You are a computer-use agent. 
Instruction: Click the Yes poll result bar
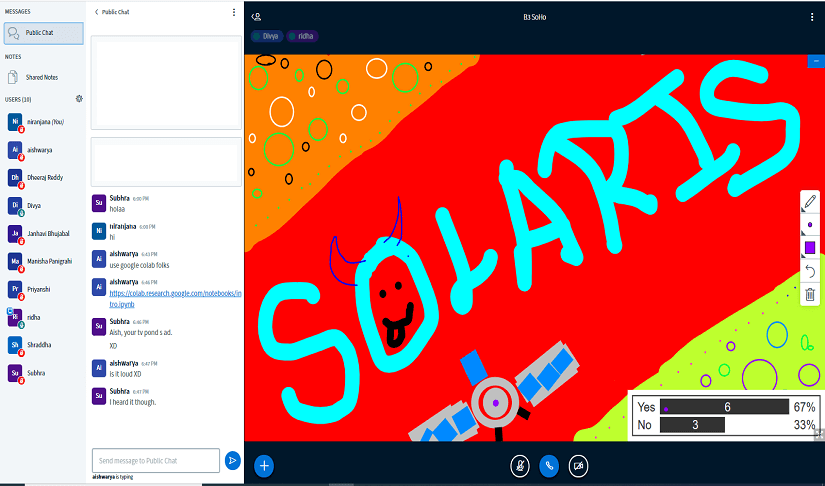click(724, 407)
